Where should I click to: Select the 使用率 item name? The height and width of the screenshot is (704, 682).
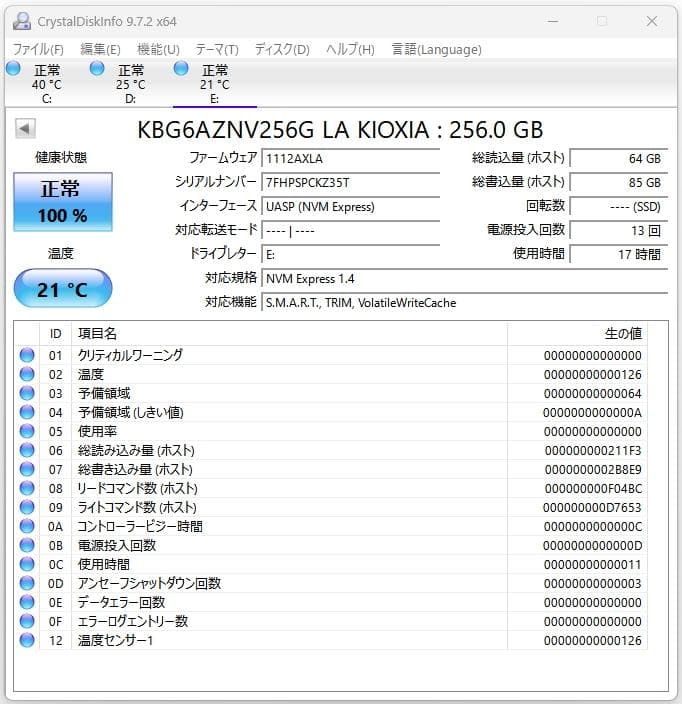[97, 431]
